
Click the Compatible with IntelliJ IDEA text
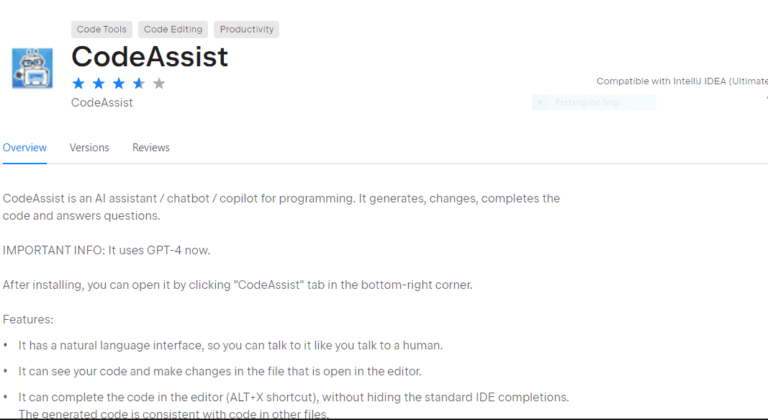click(682, 81)
